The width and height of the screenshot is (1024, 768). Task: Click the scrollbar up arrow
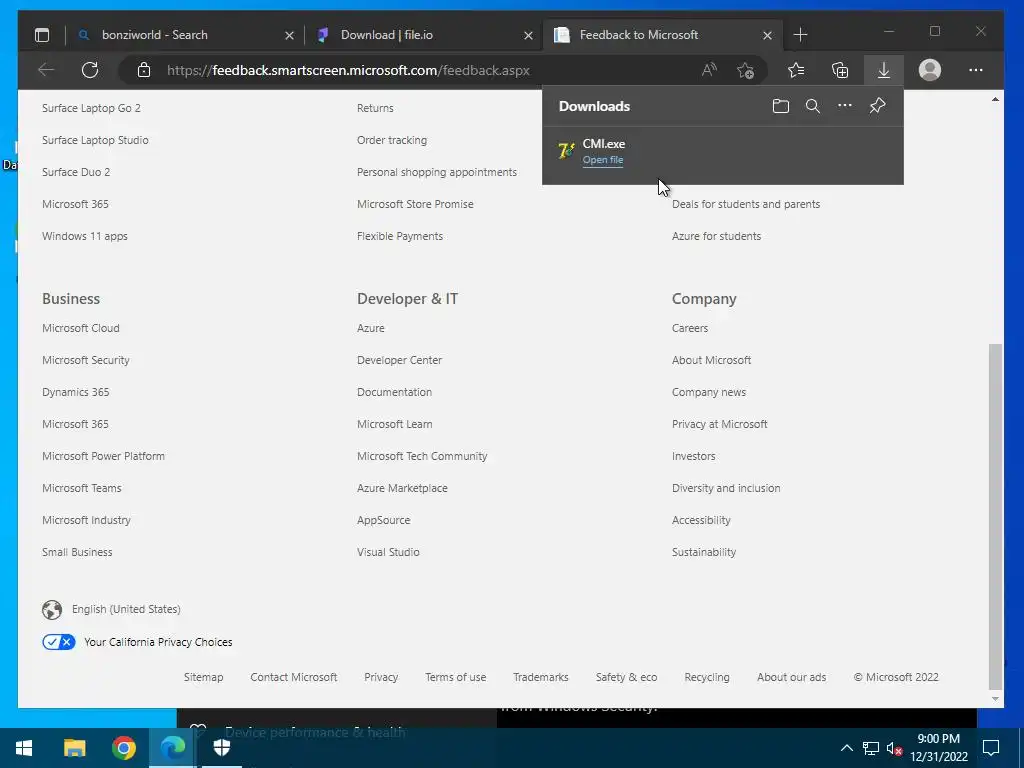point(995,99)
